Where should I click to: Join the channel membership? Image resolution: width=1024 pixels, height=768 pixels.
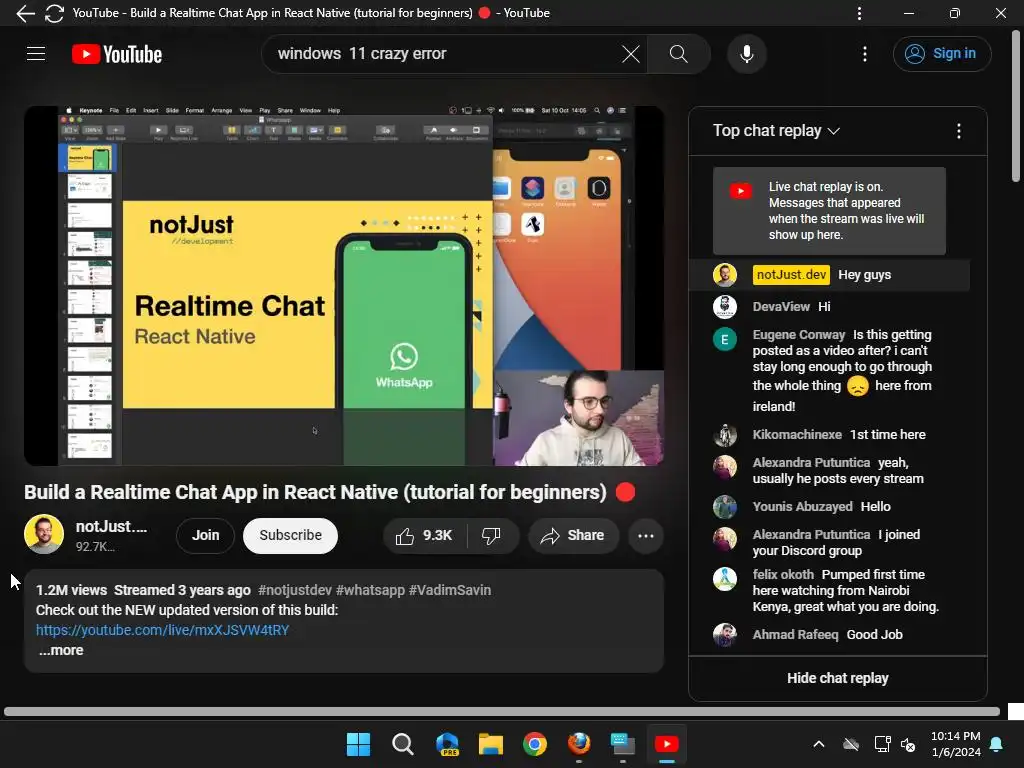206,536
